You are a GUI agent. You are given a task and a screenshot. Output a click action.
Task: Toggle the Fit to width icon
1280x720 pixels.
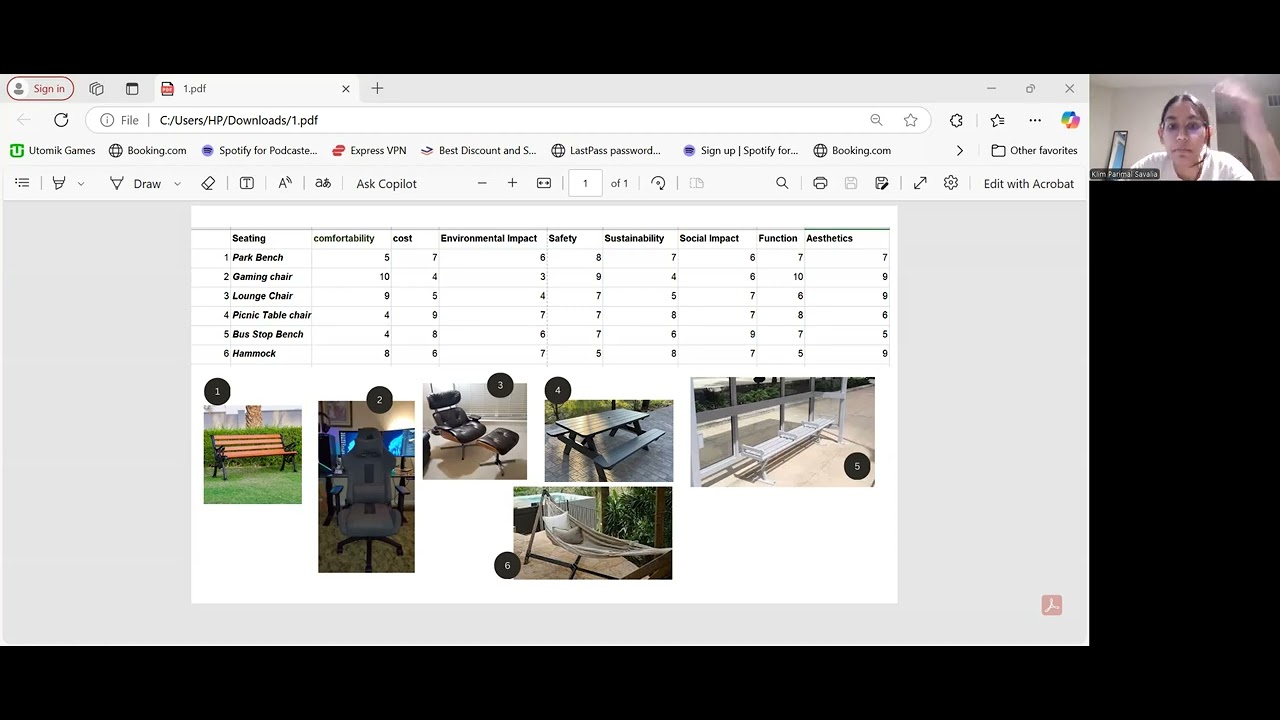[x=544, y=183]
